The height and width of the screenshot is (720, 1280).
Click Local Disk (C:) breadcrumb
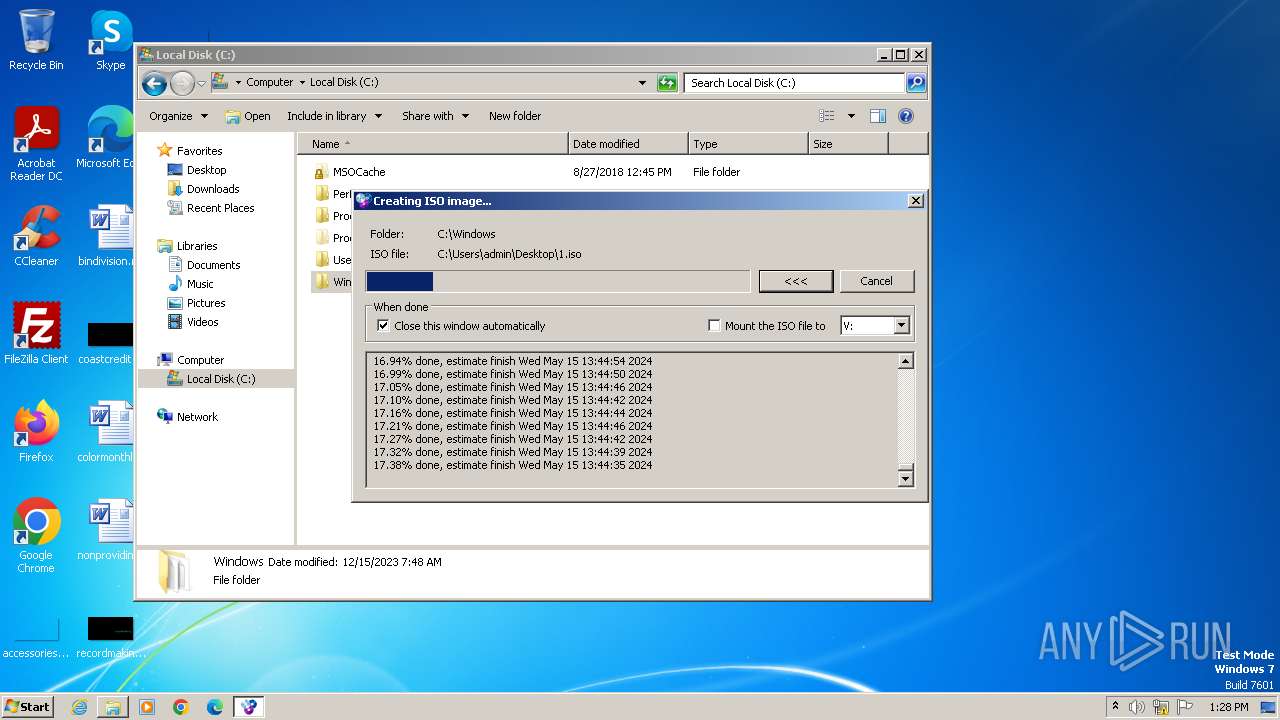344,83
